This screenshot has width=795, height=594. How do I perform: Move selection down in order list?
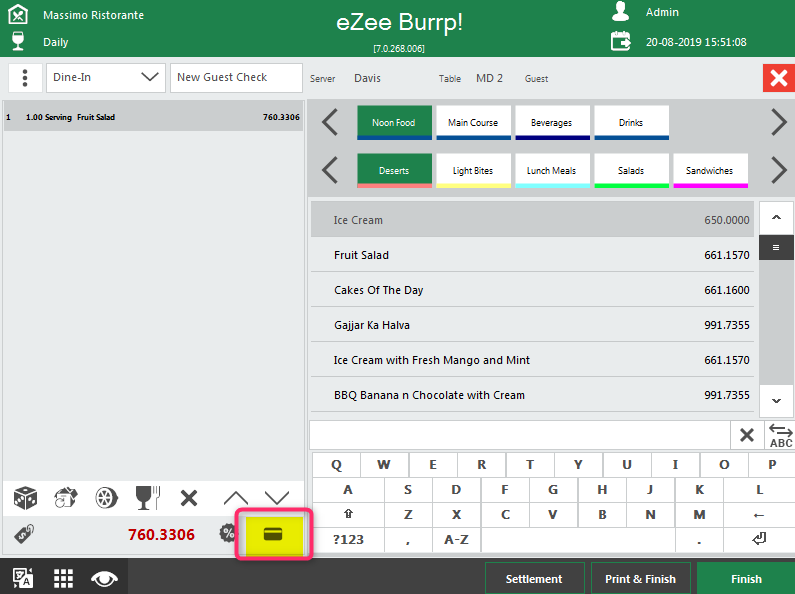tap(277, 498)
